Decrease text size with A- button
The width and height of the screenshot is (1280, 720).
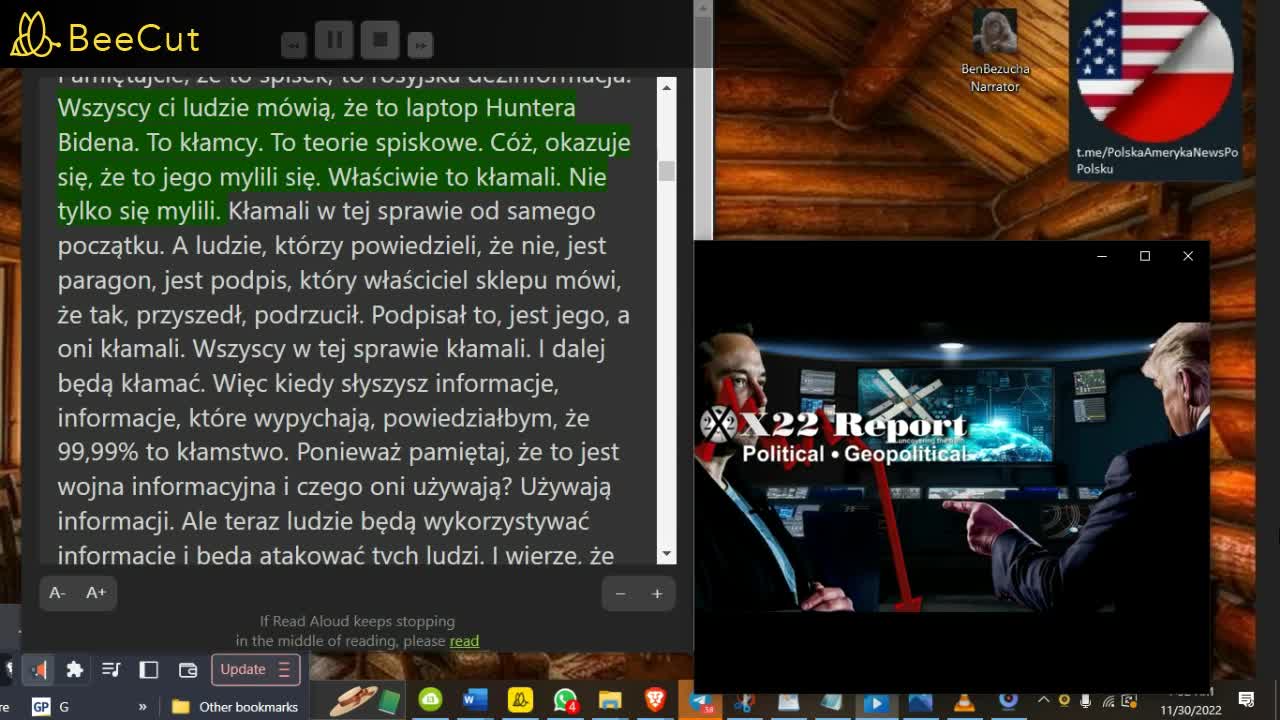tap(58, 593)
